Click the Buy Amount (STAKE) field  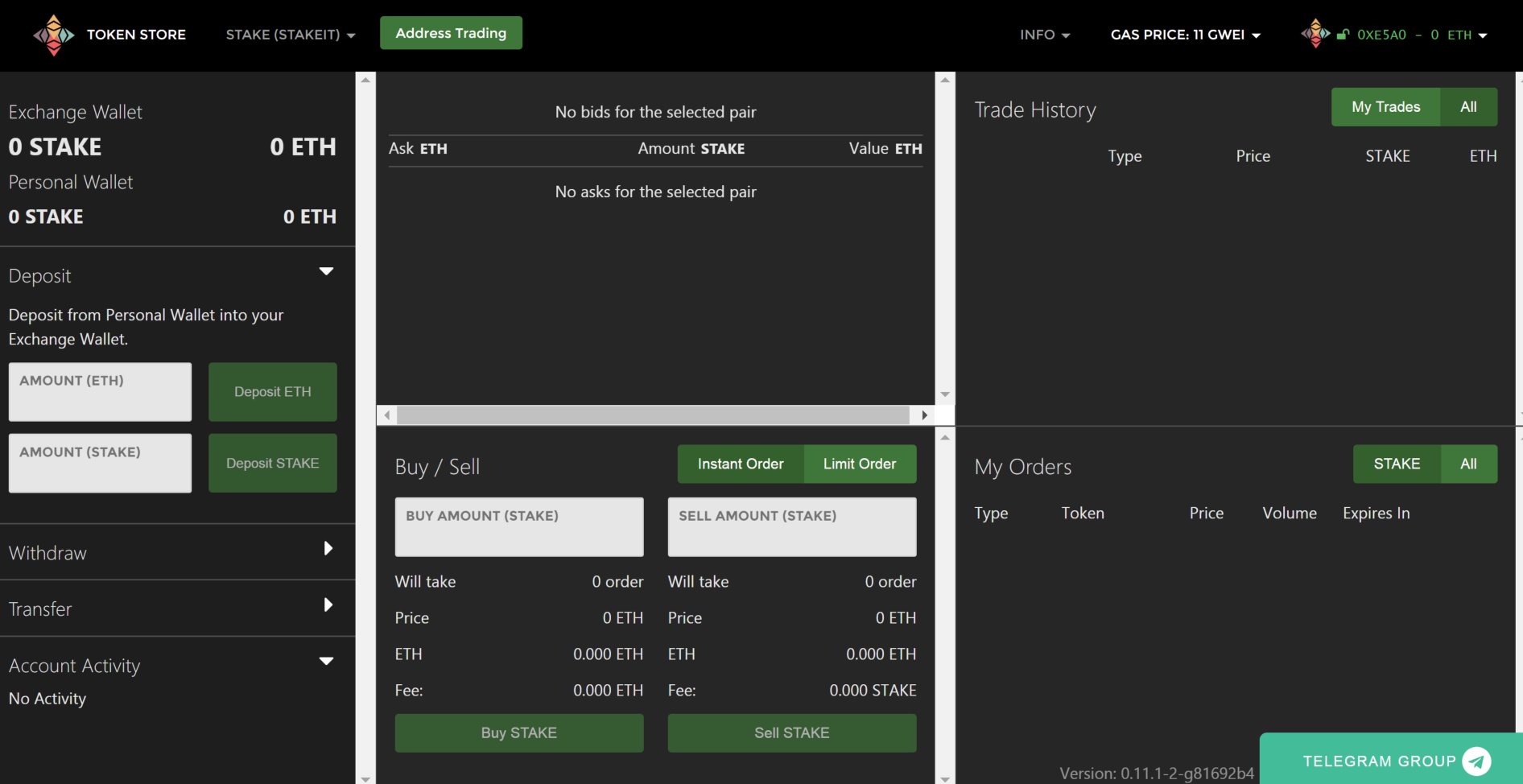pyautogui.click(x=519, y=526)
